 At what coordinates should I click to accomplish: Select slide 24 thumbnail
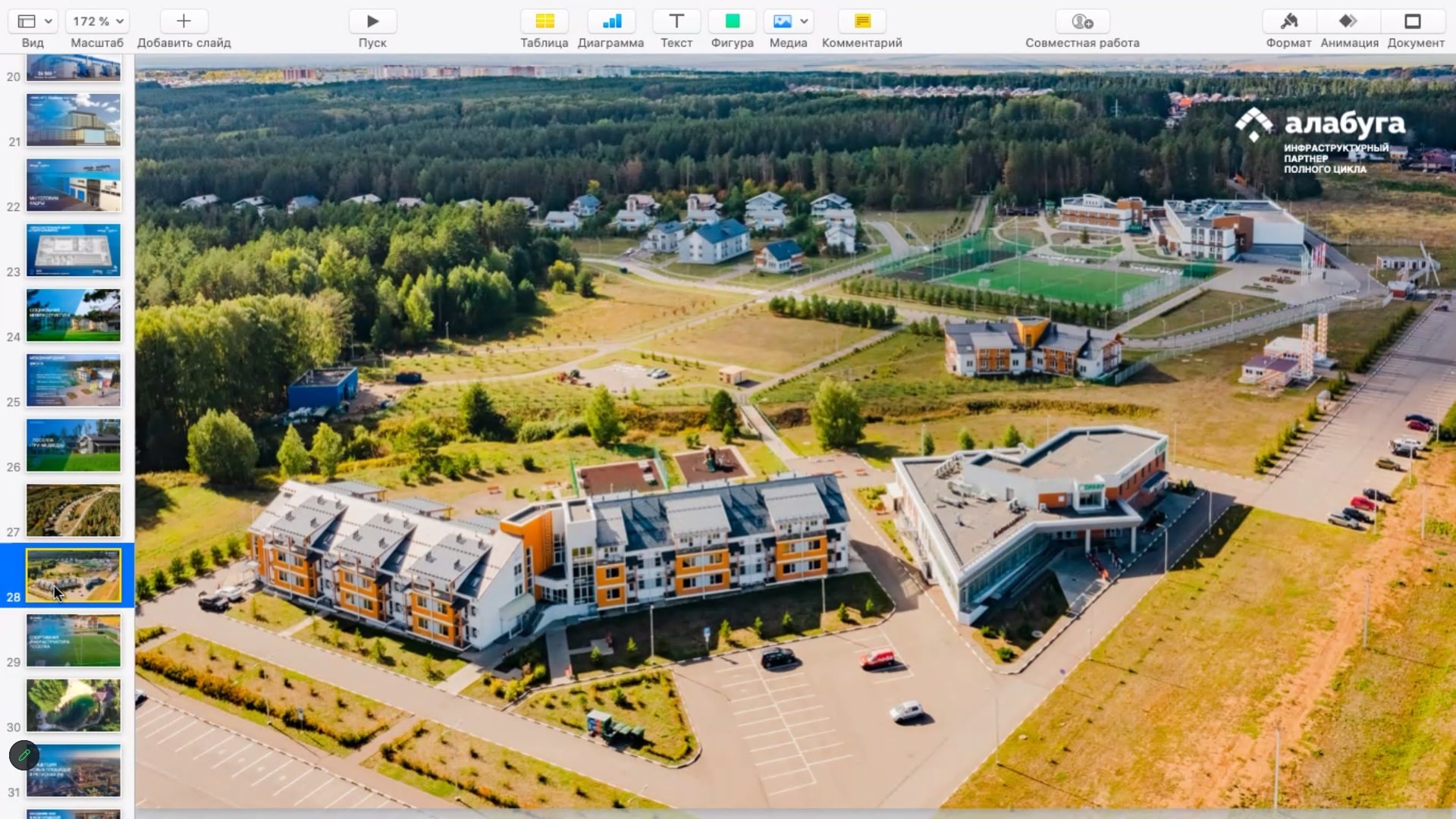coord(74,315)
